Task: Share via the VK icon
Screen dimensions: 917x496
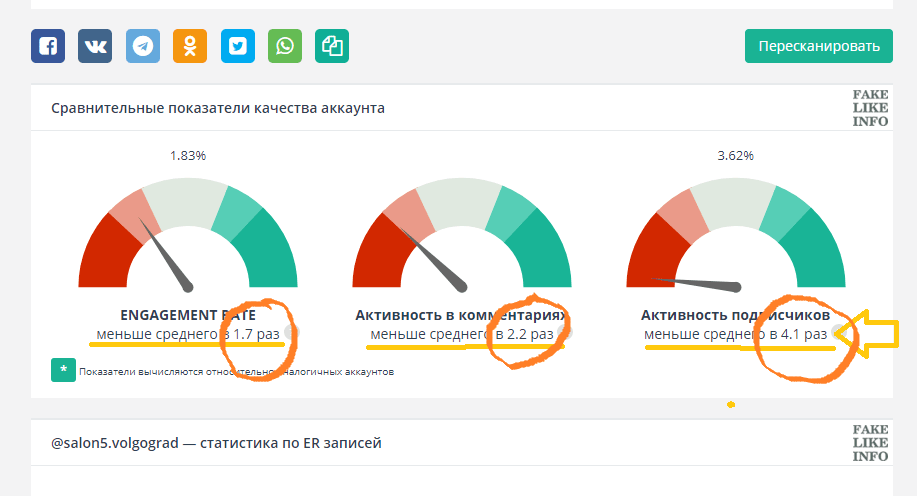Action: [95, 46]
